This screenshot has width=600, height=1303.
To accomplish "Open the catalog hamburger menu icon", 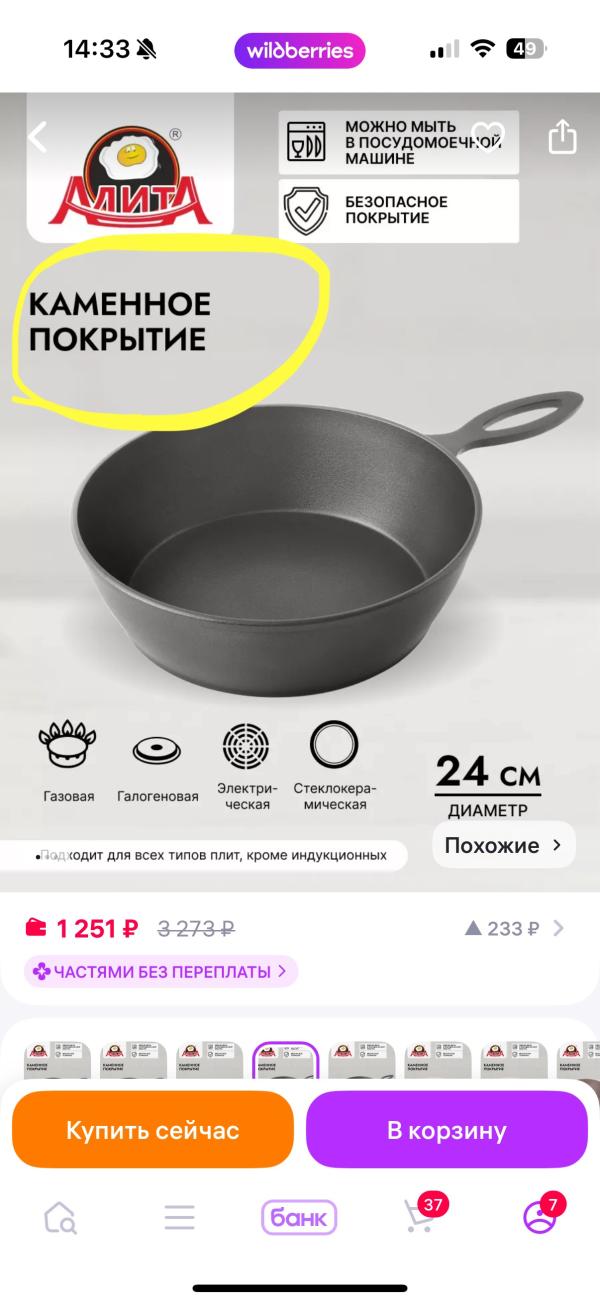I will tap(180, 1217).
